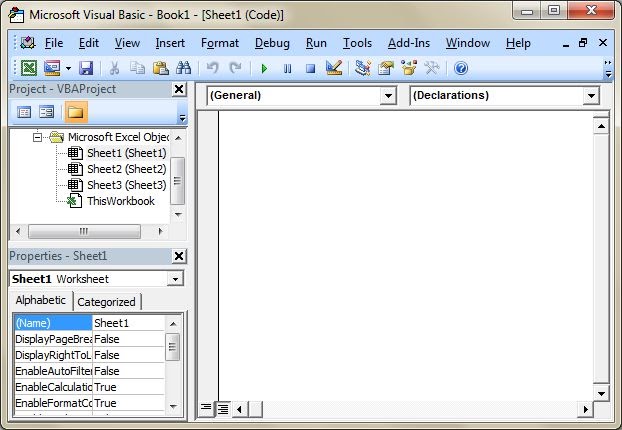Click View Object icon in Project pane
The width and height of the screenshot is (622, 430).
46,112
